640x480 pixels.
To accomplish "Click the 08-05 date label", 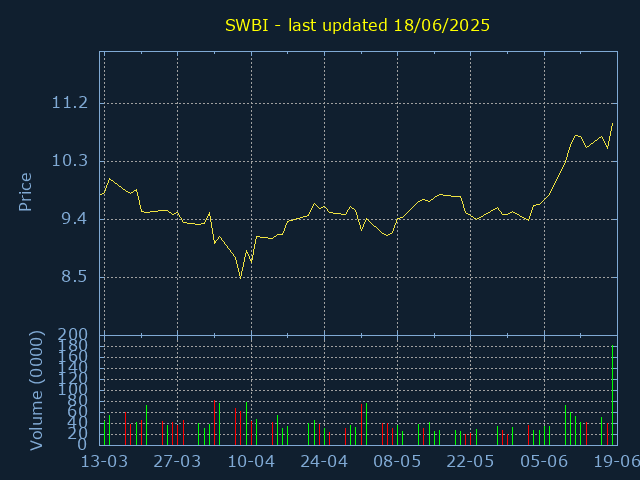I will 397,462.
